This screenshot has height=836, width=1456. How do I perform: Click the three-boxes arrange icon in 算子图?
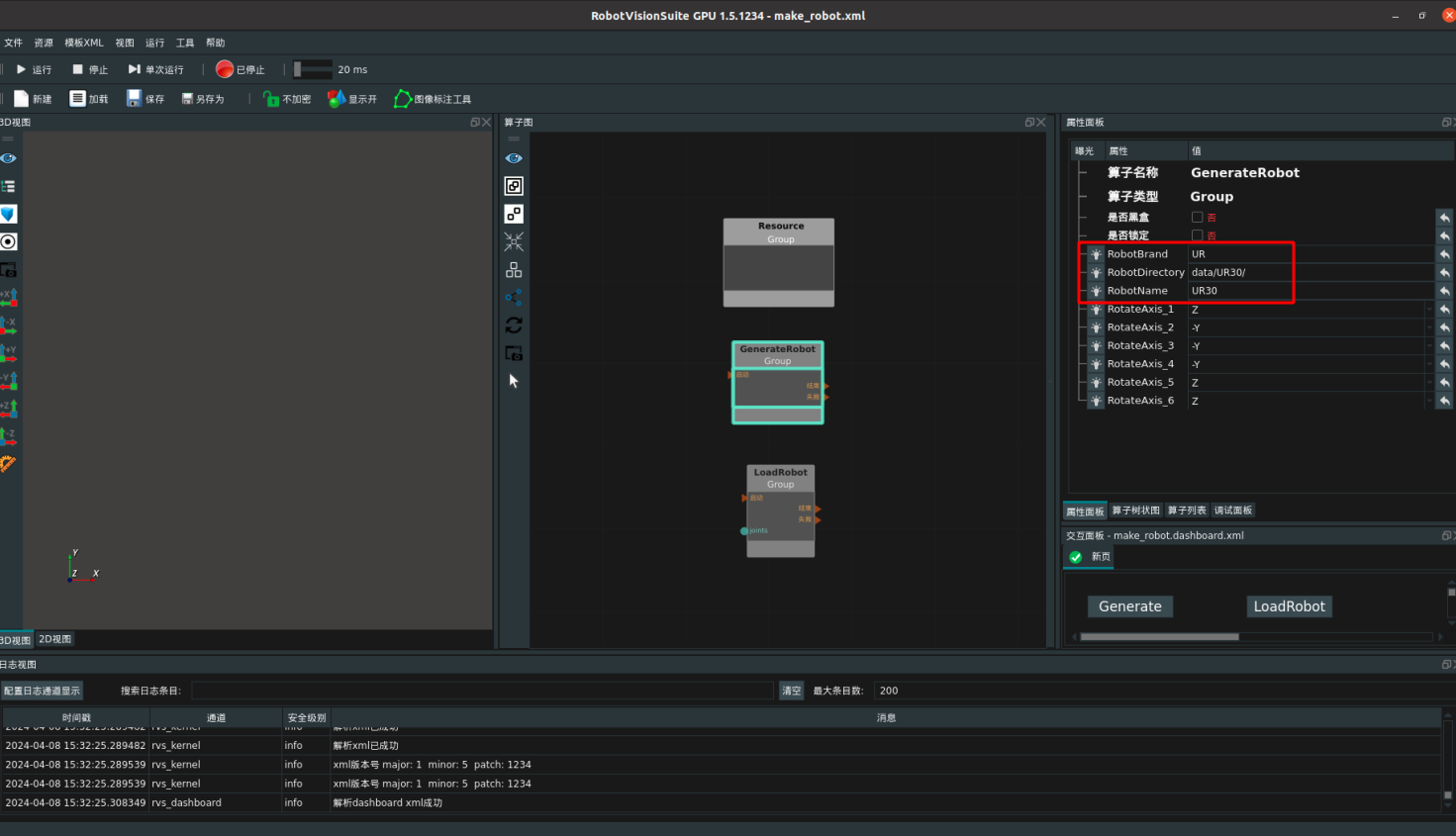514,269
